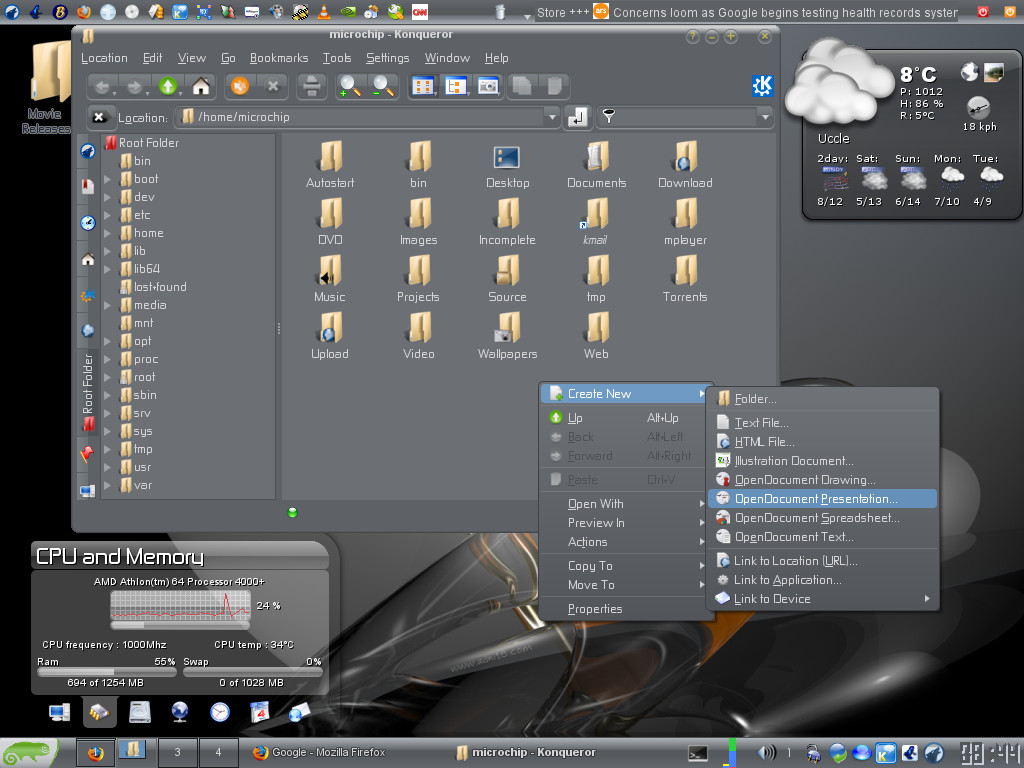The image size is (1024, 768).
Task: Open the kmail link folder
Action: (595, 222)
